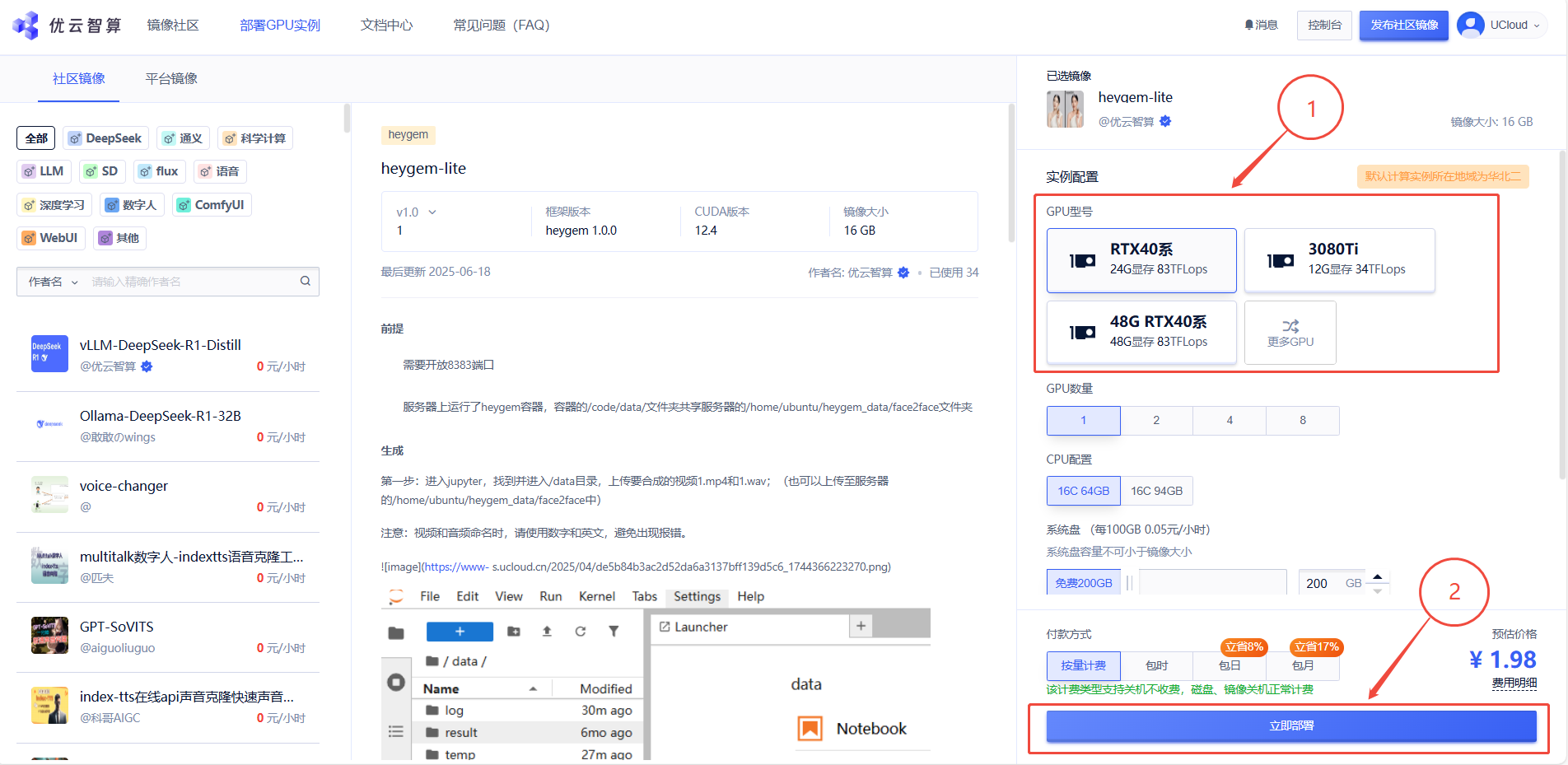Open 部署GPU实例 in top navigation
The image size is (1568, 765).
280,26
